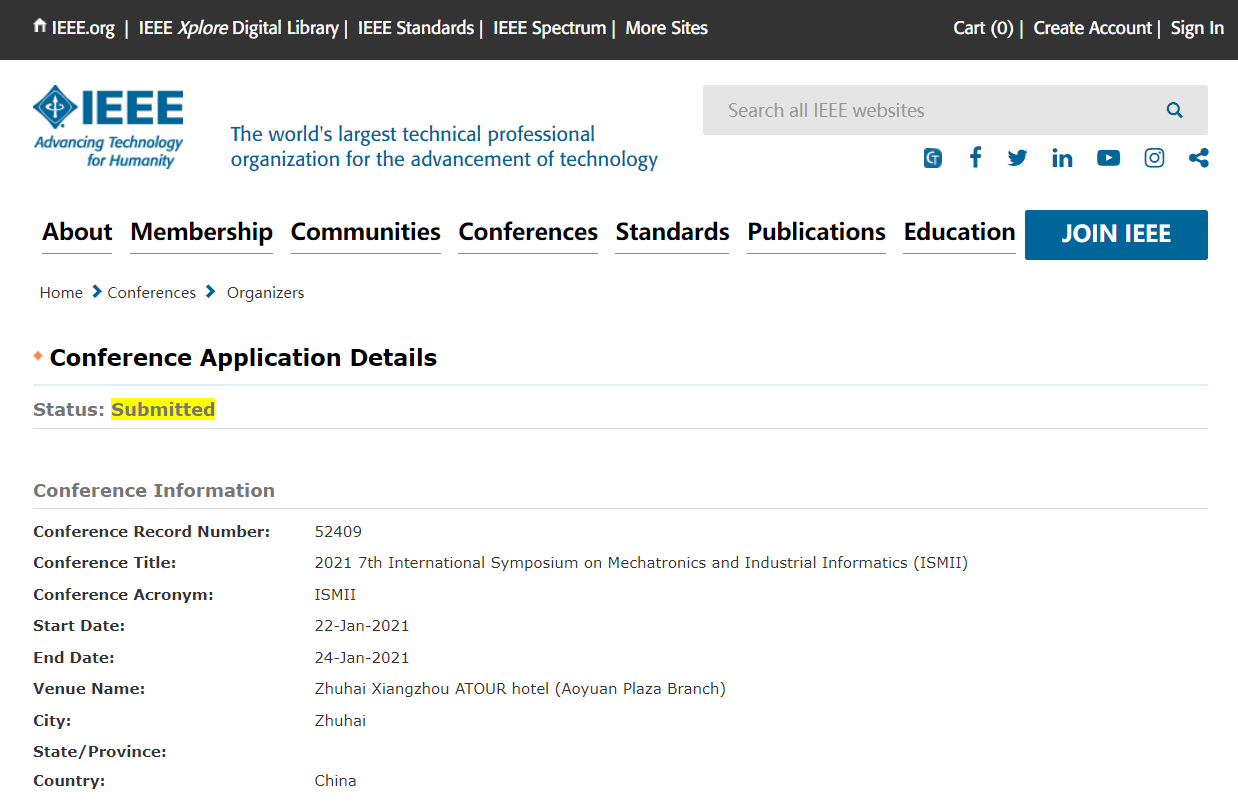The height and width of the screenshot is (812, 1238).
Task: Open IEEE Collabratec social icon
Action: click(x=932, y=158)
